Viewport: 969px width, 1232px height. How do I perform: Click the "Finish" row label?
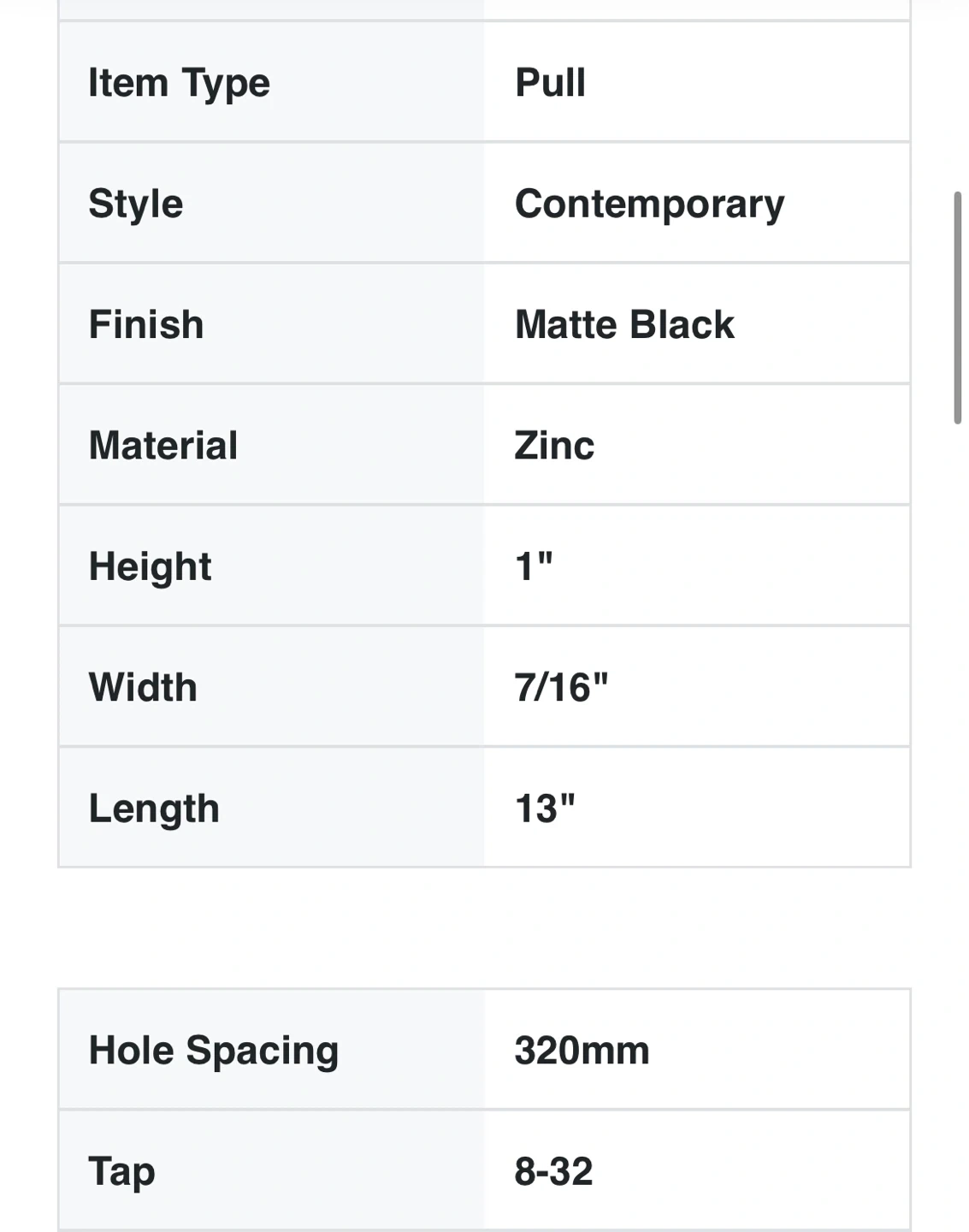click(146, 325)
